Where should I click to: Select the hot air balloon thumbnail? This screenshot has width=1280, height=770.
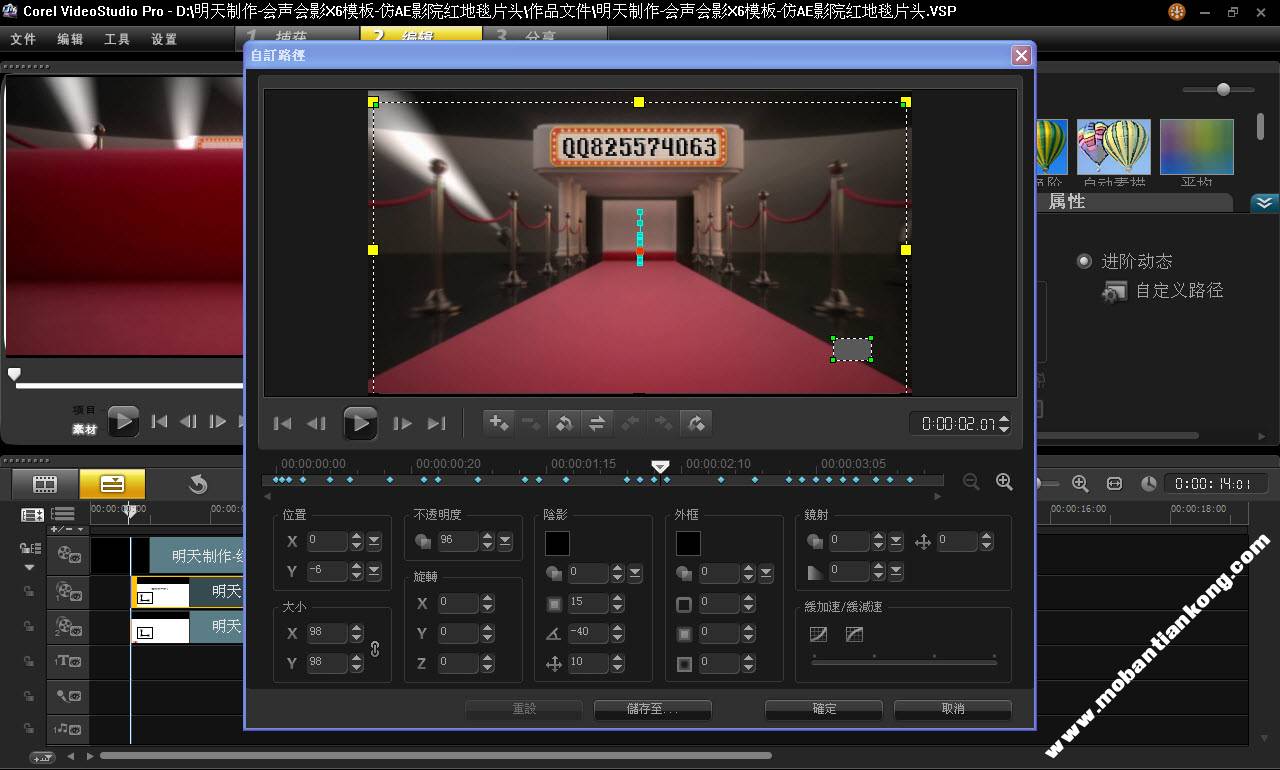pos(1113,147)
